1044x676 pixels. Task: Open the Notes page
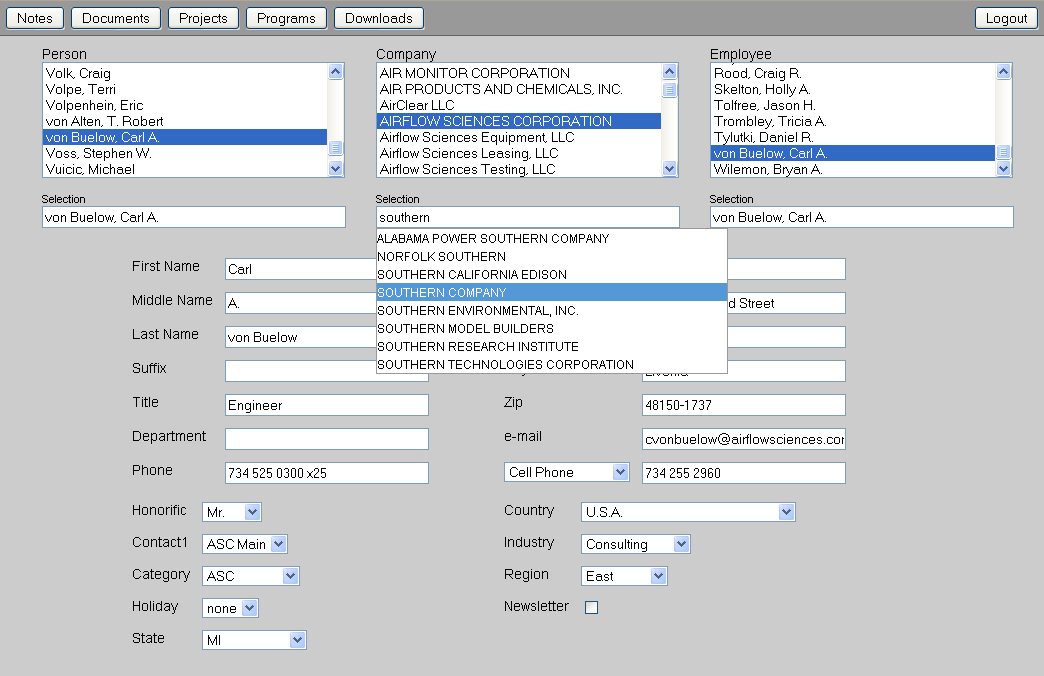(35, 18)
